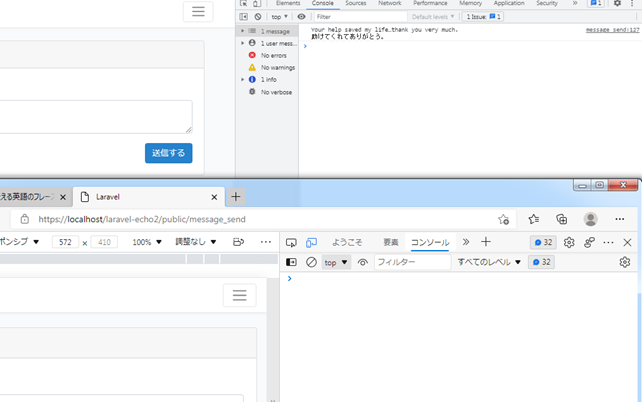This screenshot has width=642, height=402.
Task: Show more Chrome DevTools tabs via double chevron
Action: click(x=575, y=3)
